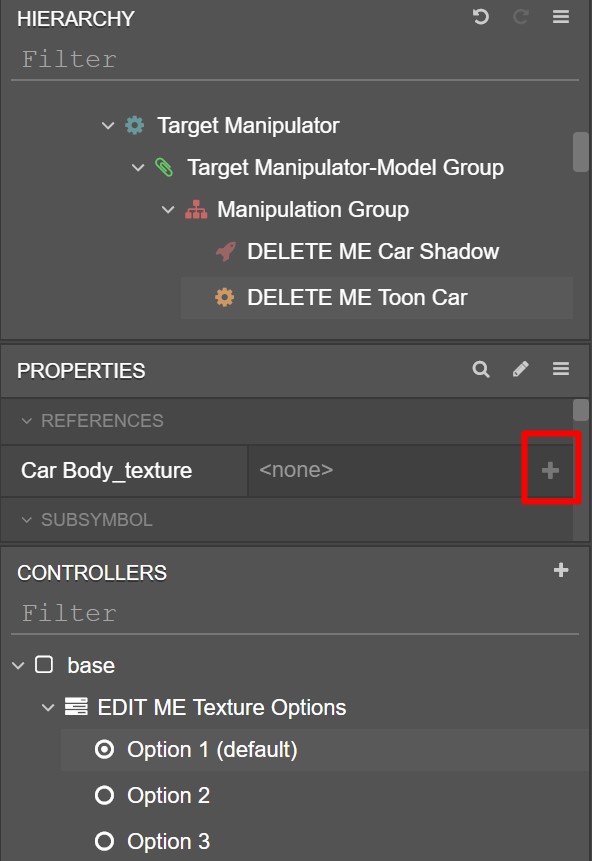Add reference with plus icon beside Car Body_texture
The height and width of the screenshot is (861, 592).
[x=550, y=470]
